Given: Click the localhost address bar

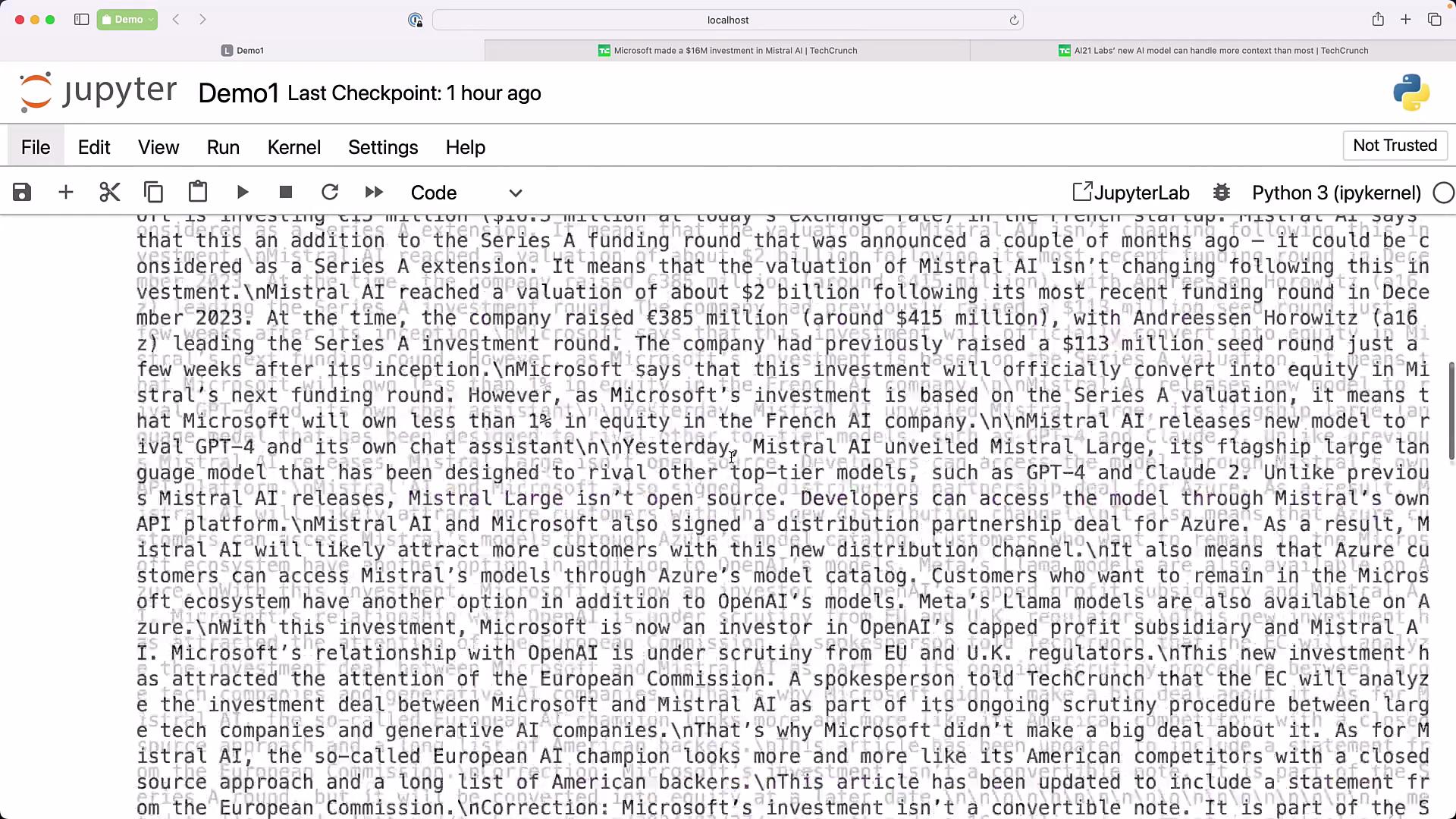Looking at the screenshot, I should (x=728, y=20).
